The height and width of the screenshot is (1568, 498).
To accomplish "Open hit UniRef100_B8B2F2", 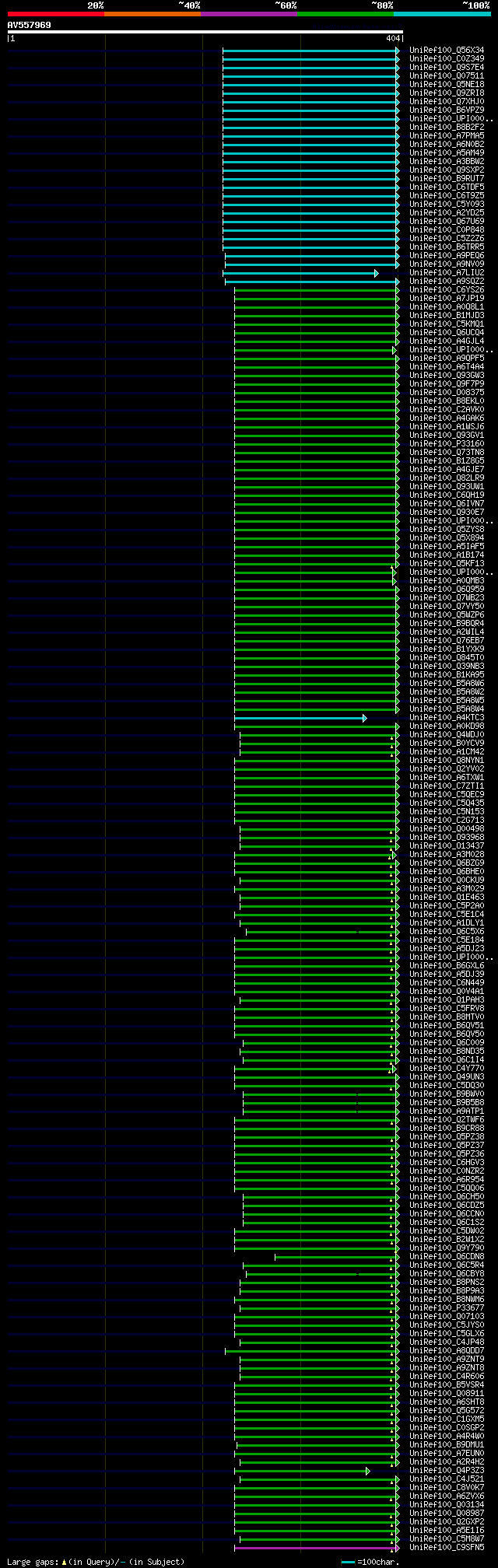I will tap(447, 128).
